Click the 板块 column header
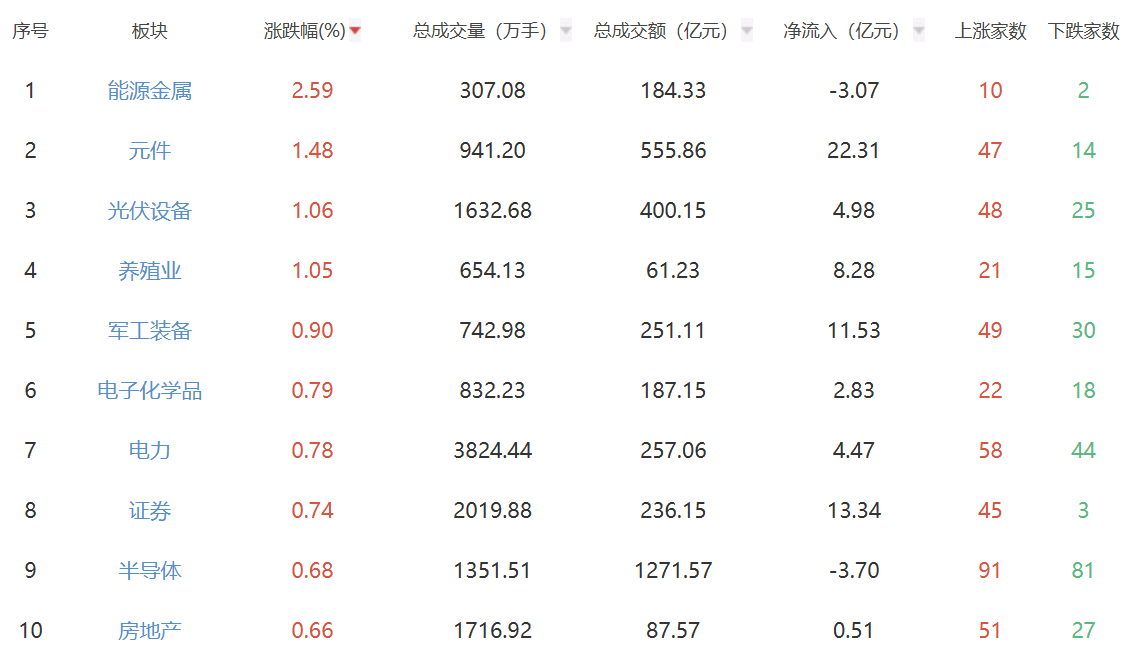1127x666 pixels. tap(148, 31)
